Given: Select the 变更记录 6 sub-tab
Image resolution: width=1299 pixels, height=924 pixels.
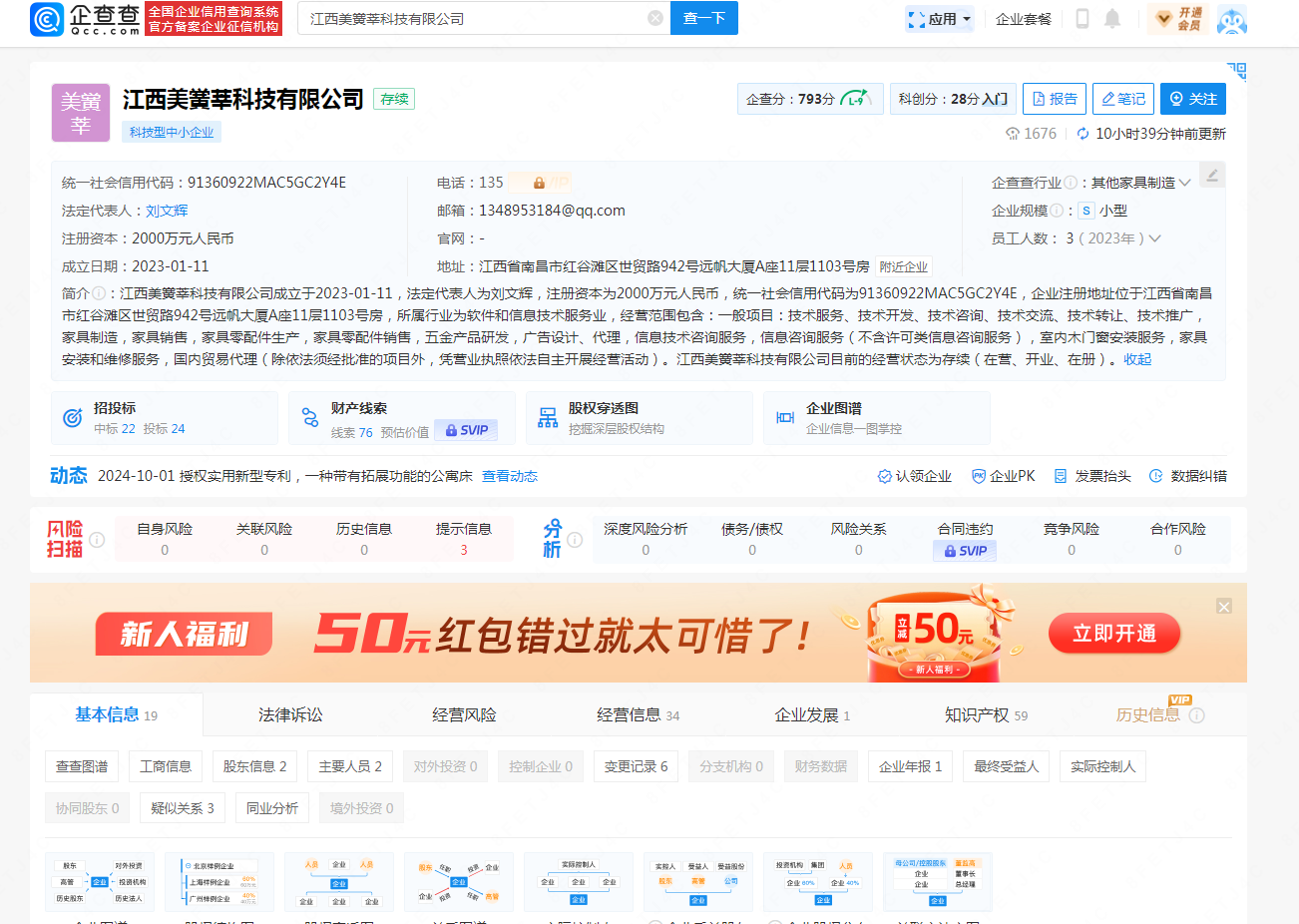Looking at the screenshot, I should [x=637, y=766].
